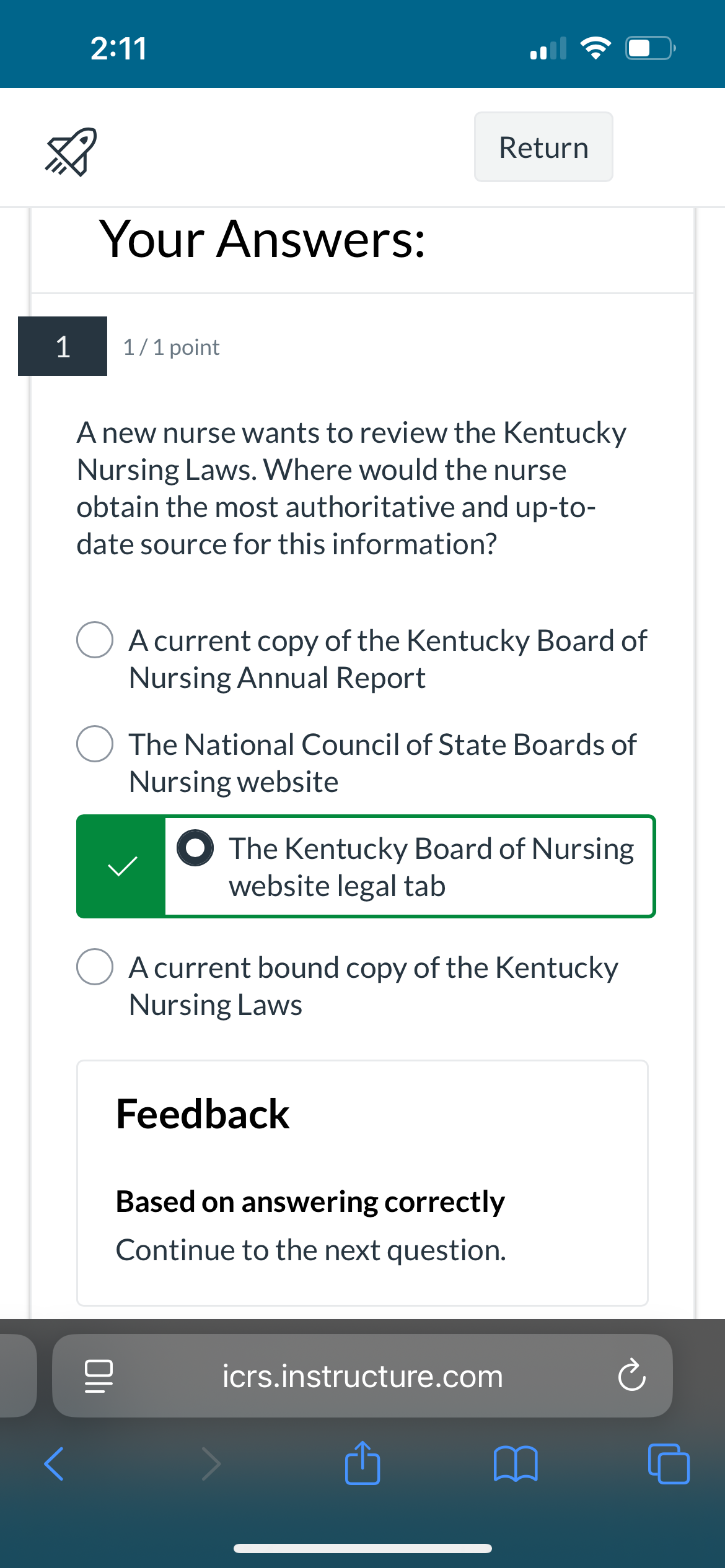Go forward with Safari forward arrow
The width and height of the screenshot is (725, 1568).
[x=211, y=1464]
